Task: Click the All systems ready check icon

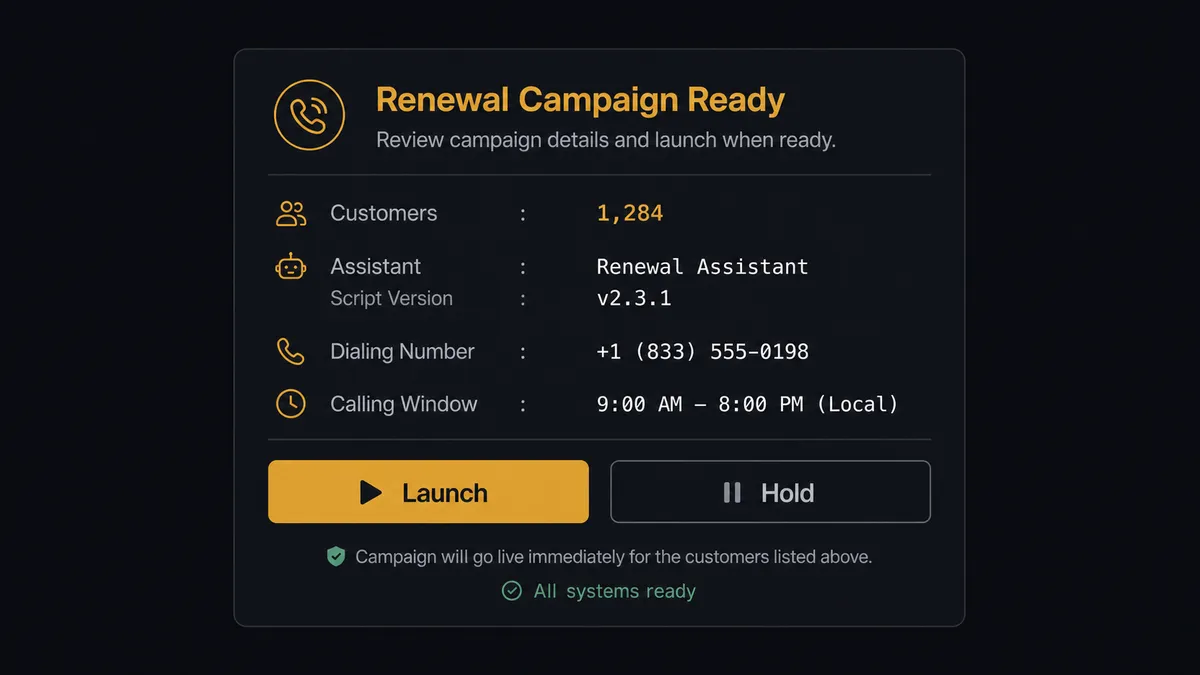Action: tap(511, 591)
